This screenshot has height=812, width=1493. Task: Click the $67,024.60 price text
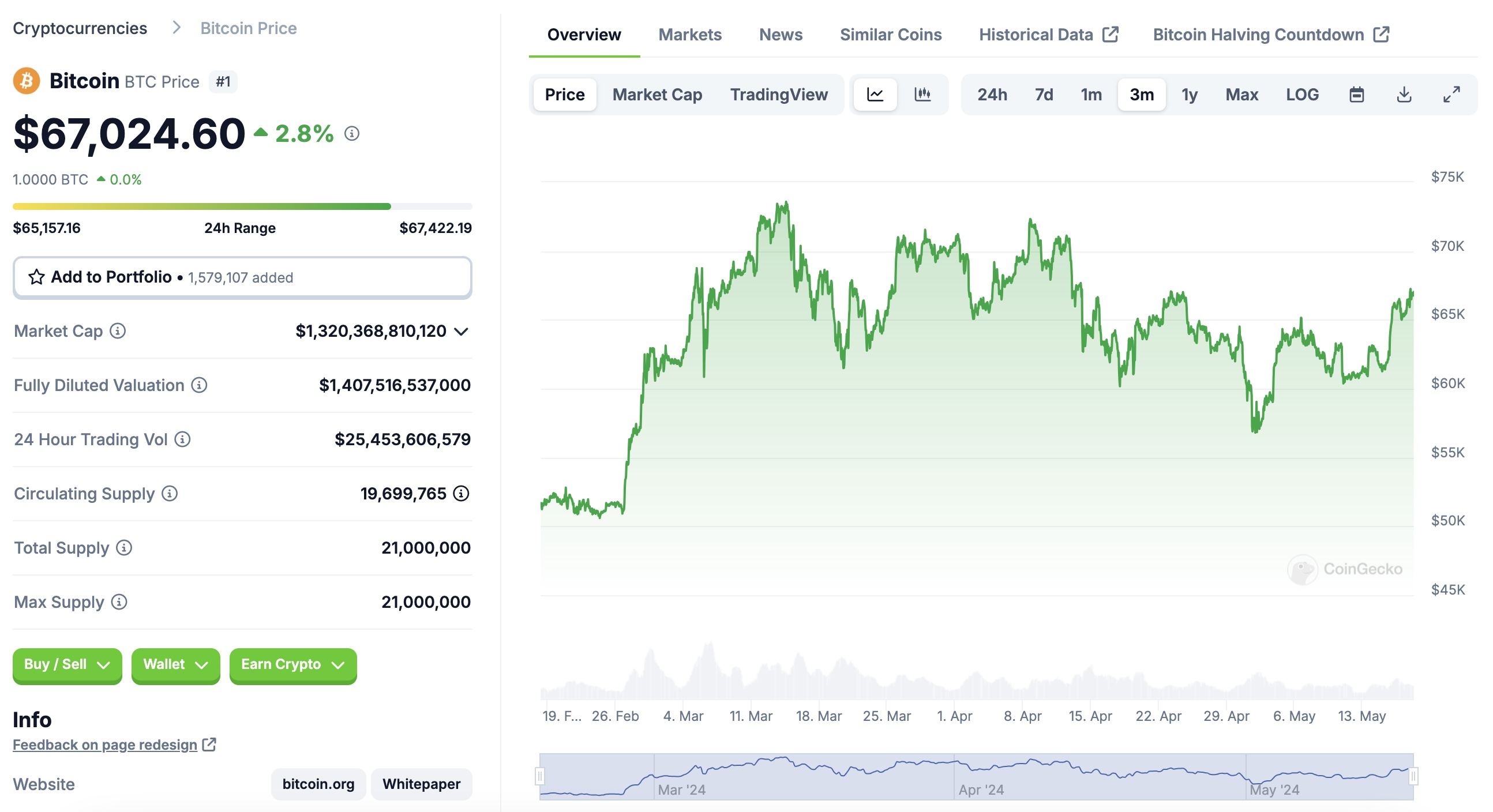point(129,134)
